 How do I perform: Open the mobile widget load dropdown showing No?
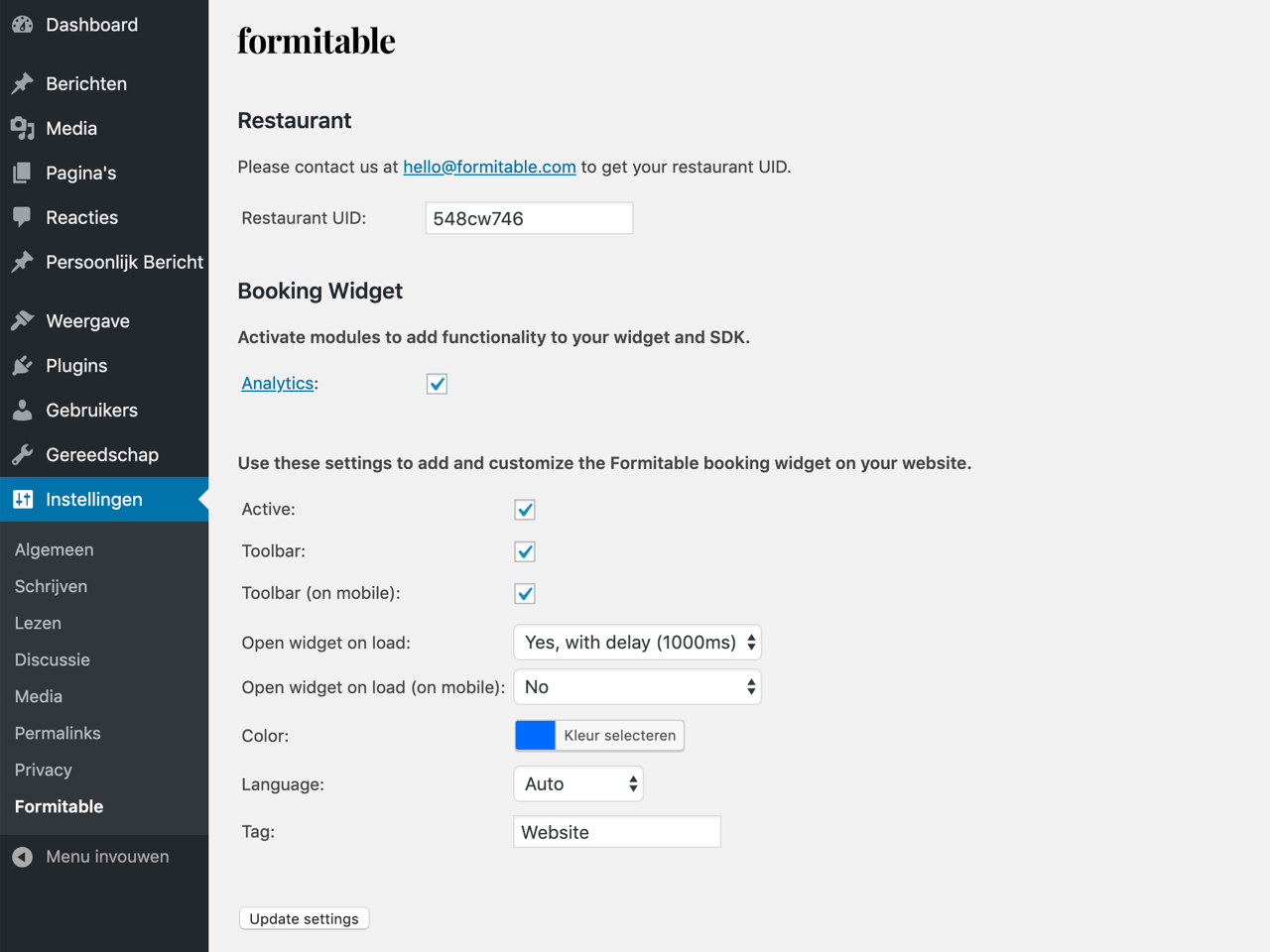pyautogui.click(x=637, y=687)
